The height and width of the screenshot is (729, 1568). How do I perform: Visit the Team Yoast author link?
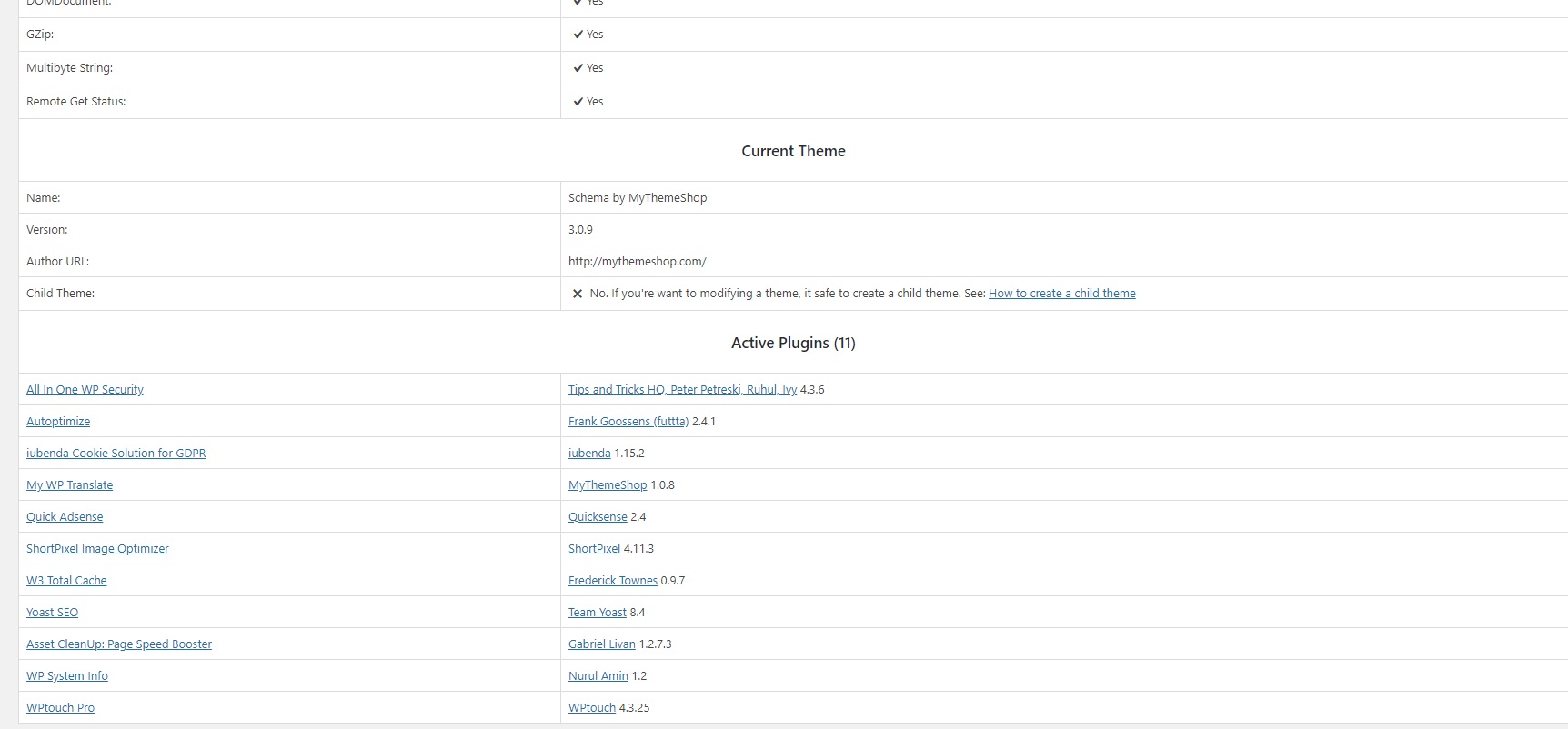tap(598, 613)
